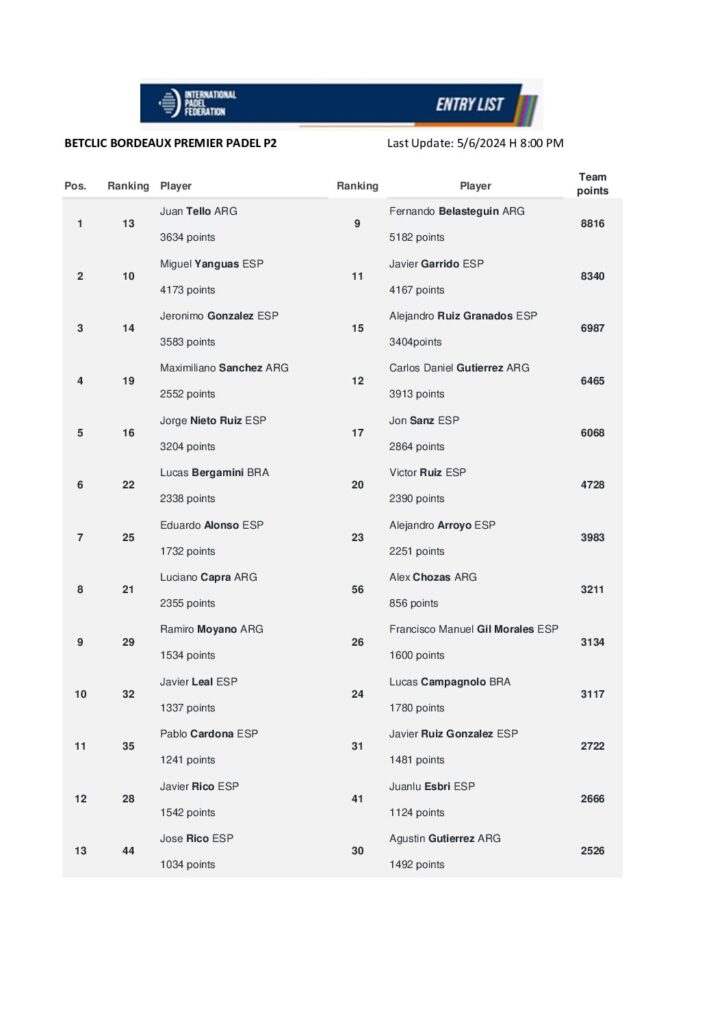Click the Last Update timestamp text
The height and width of the screenshot is (1024, 724).
[475, 143]
